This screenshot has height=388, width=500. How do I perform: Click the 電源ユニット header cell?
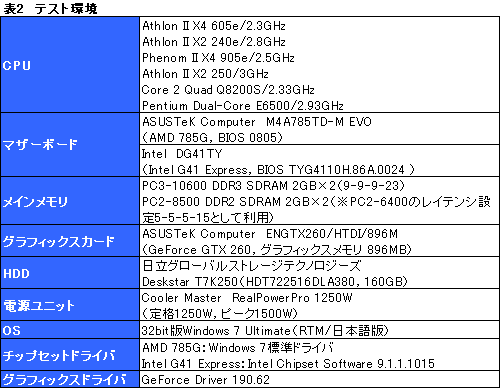click(70, 305)
